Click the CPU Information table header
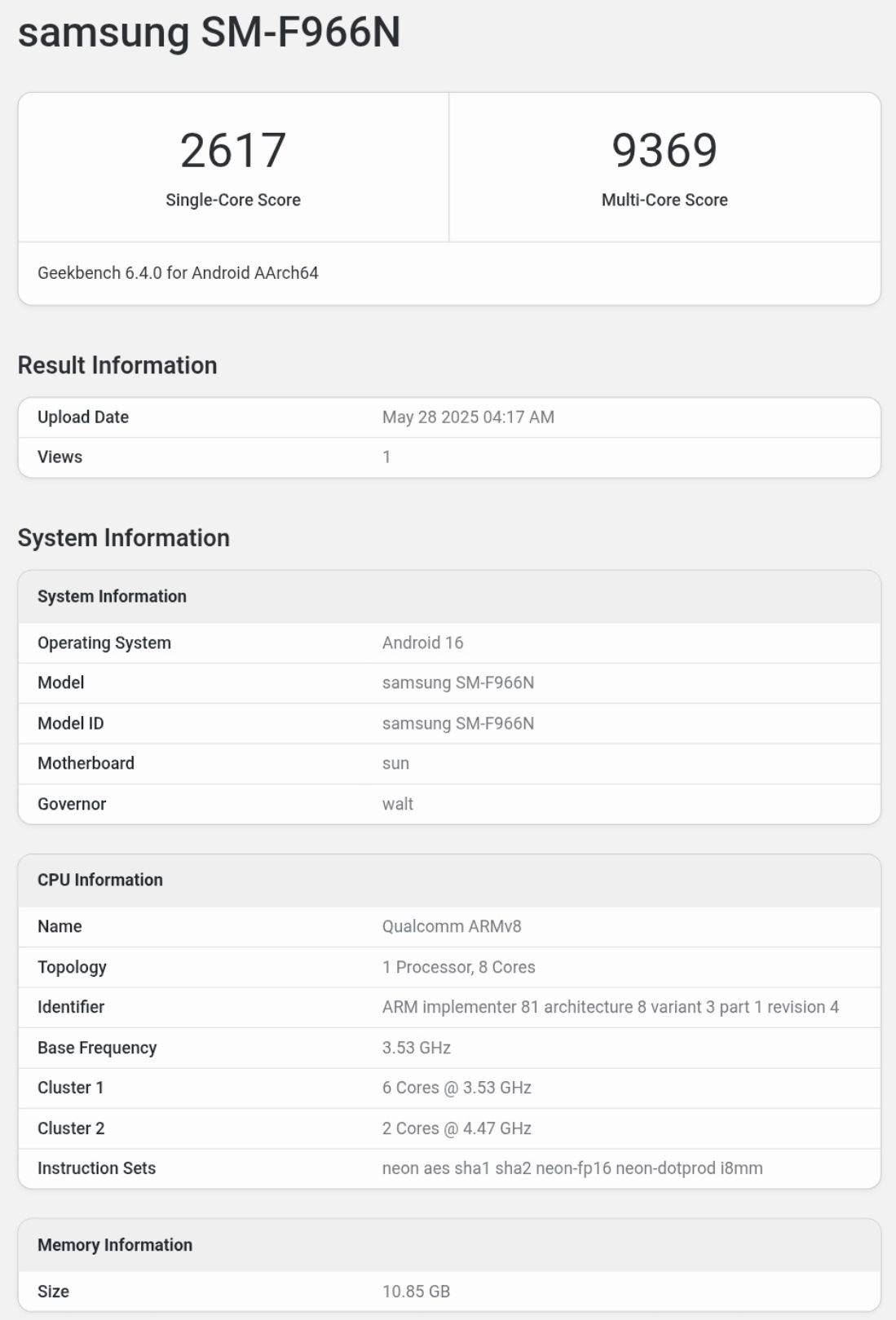This screenshot has width=896, height=1320. click(100, 881)
